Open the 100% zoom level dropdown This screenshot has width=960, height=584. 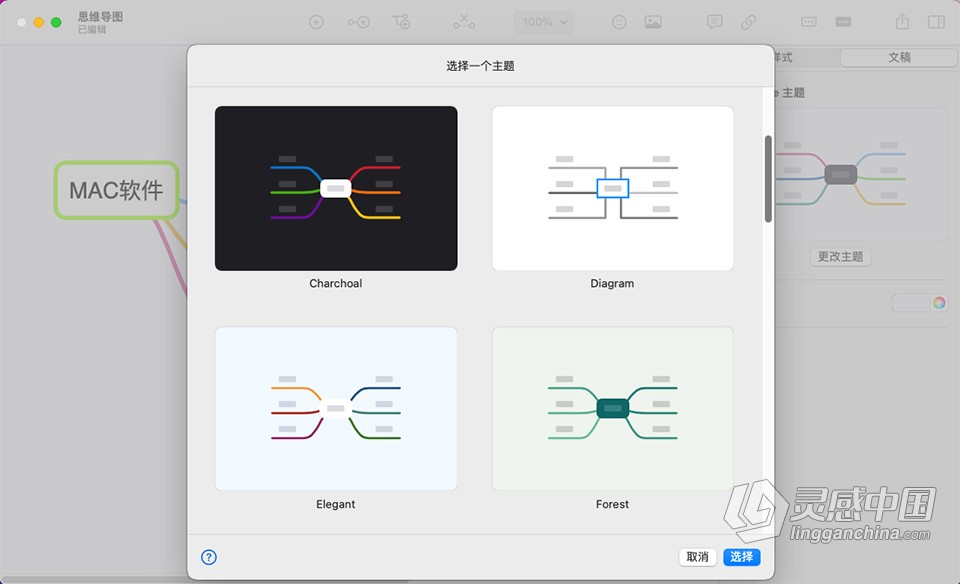tap(542, 21)
